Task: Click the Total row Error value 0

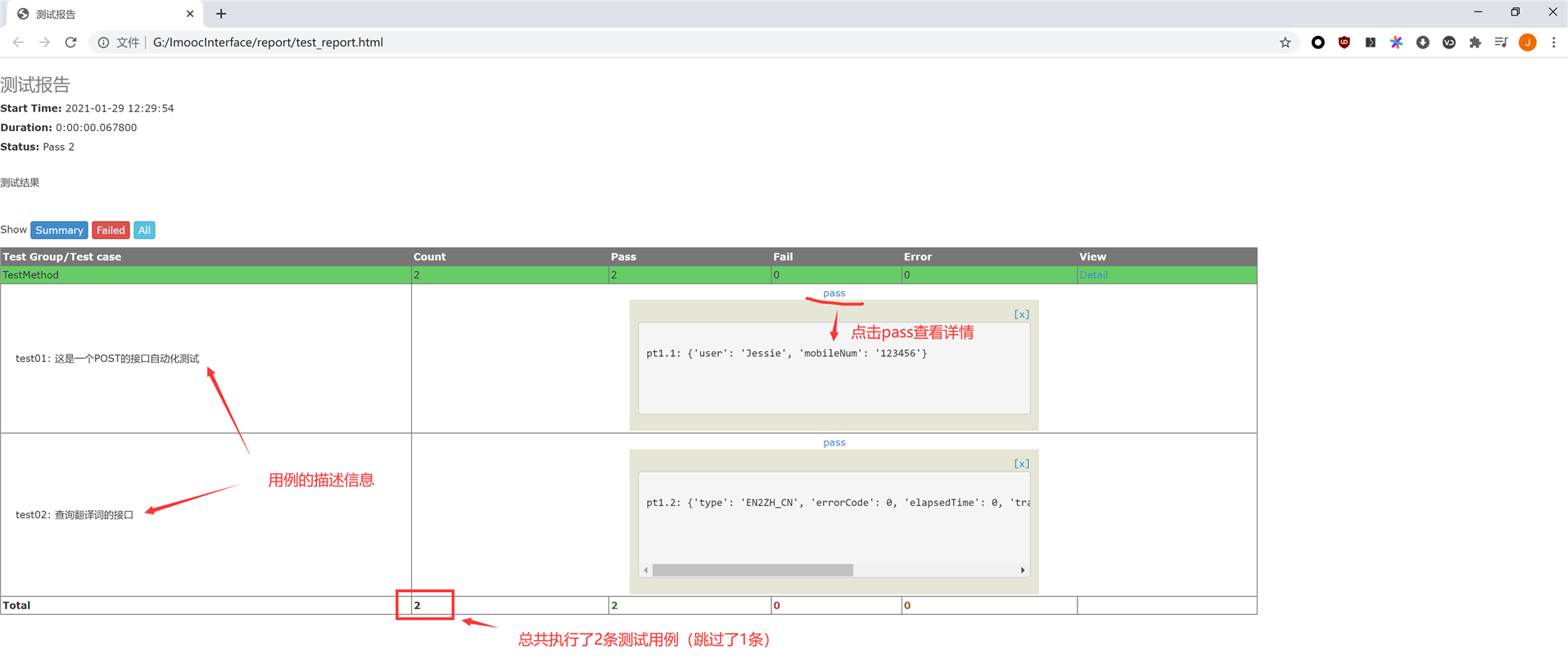Action: pos(907,606)
